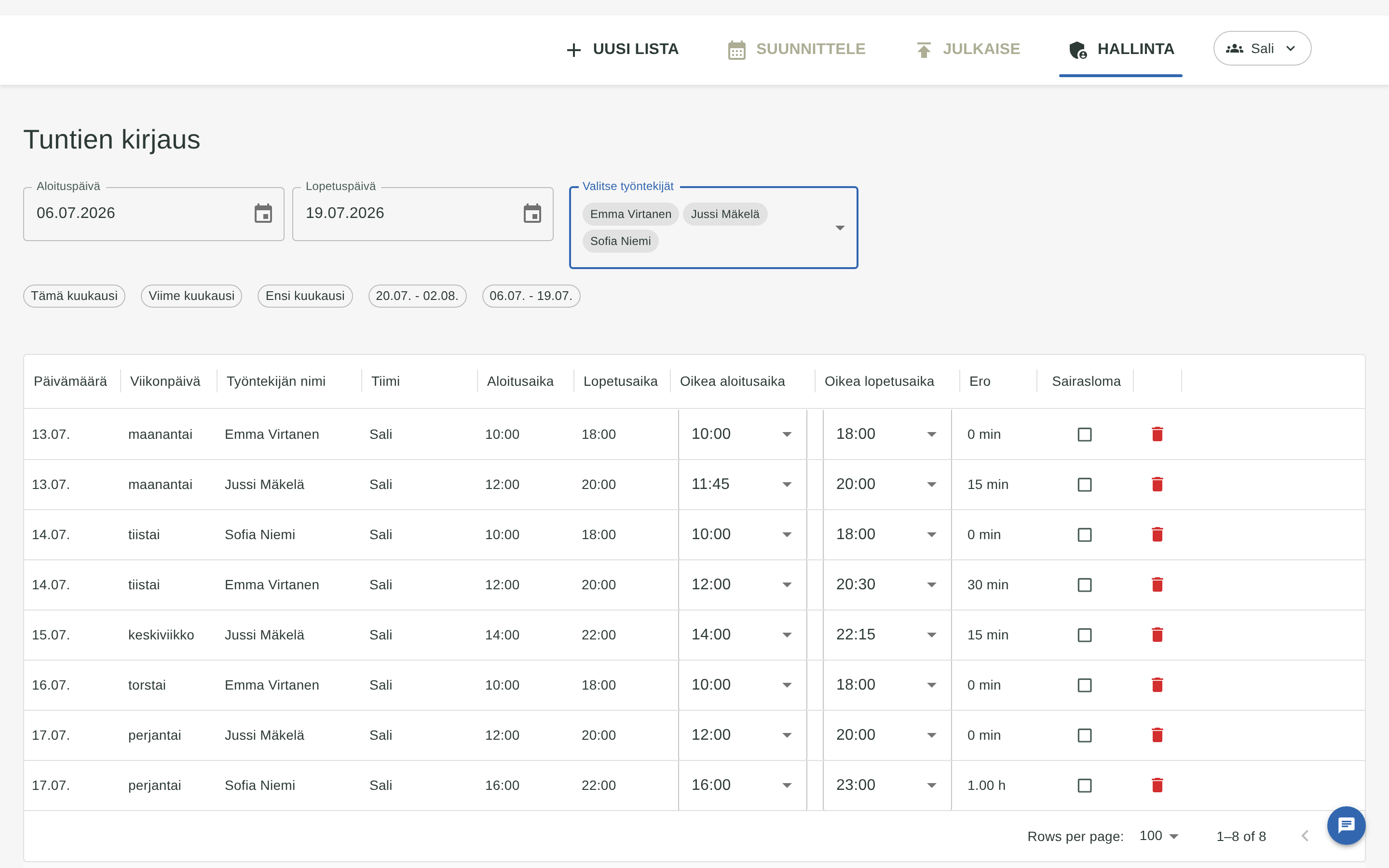Delete the 15.07. Jussi Mäkelä row

[x=1157, y=635]
